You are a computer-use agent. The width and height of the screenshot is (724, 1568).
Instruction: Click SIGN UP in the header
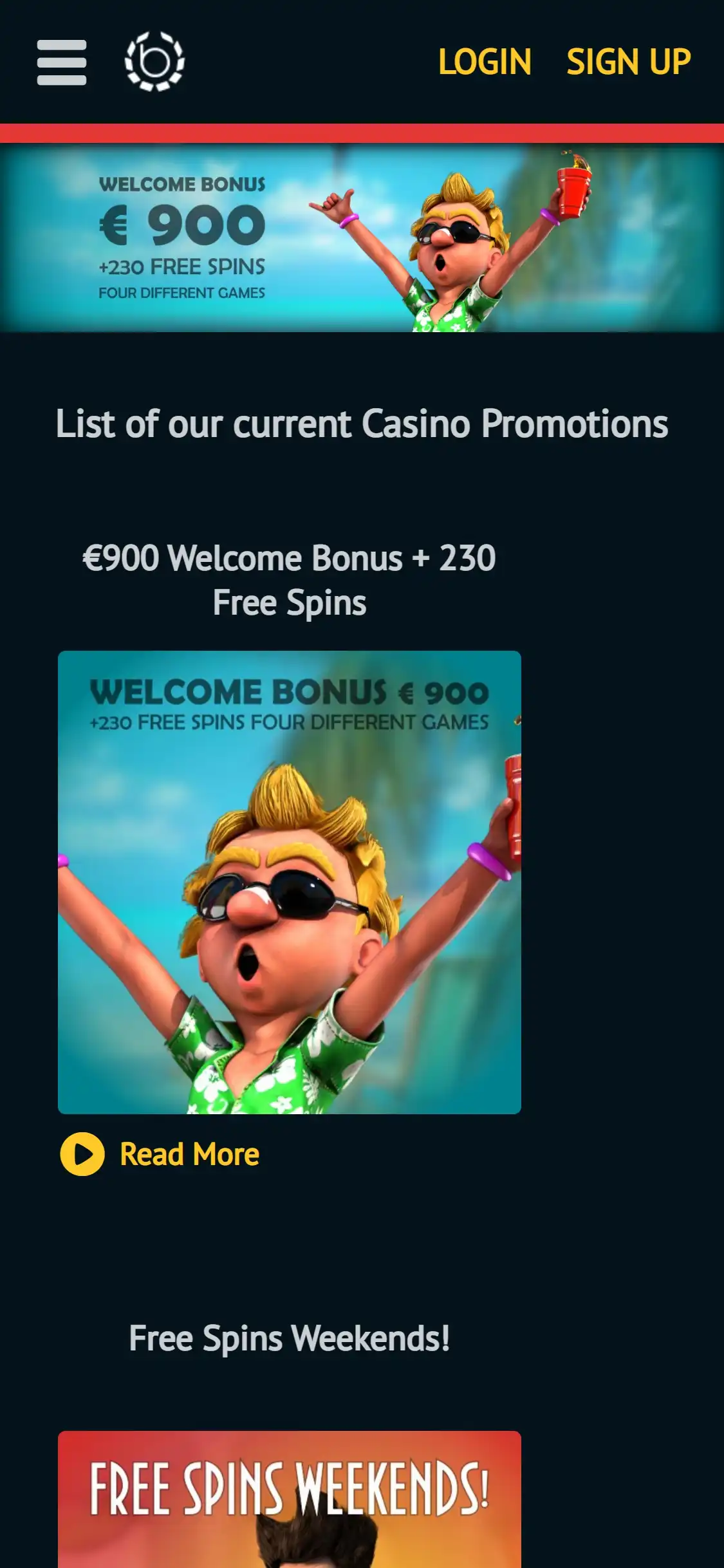(x=629, y=62)
